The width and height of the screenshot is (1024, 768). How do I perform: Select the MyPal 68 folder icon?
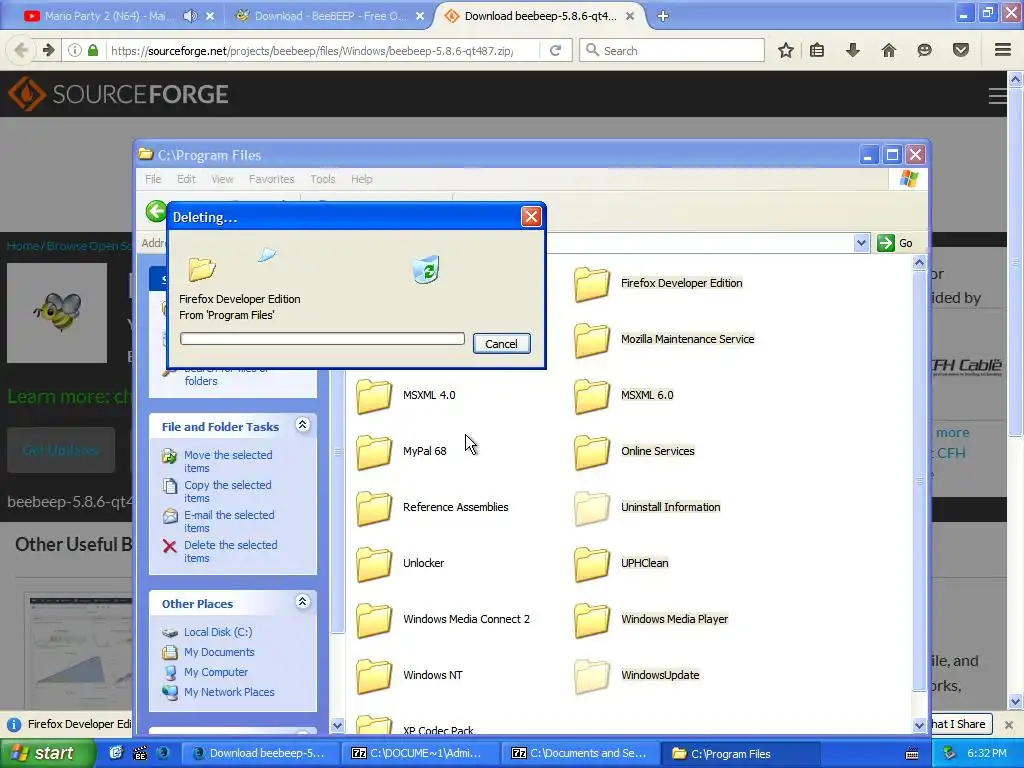(374, 452)
